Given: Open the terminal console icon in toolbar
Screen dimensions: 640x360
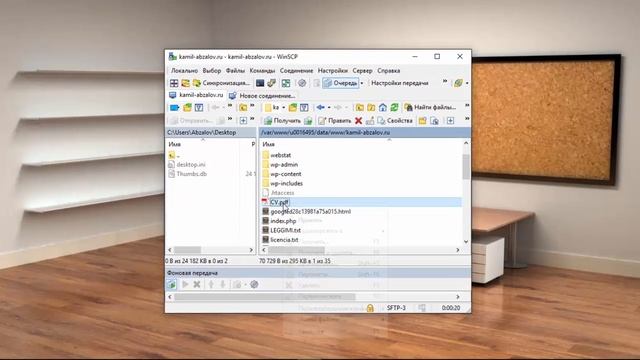Looking at the screenshot, I should (x=260, y=83).
